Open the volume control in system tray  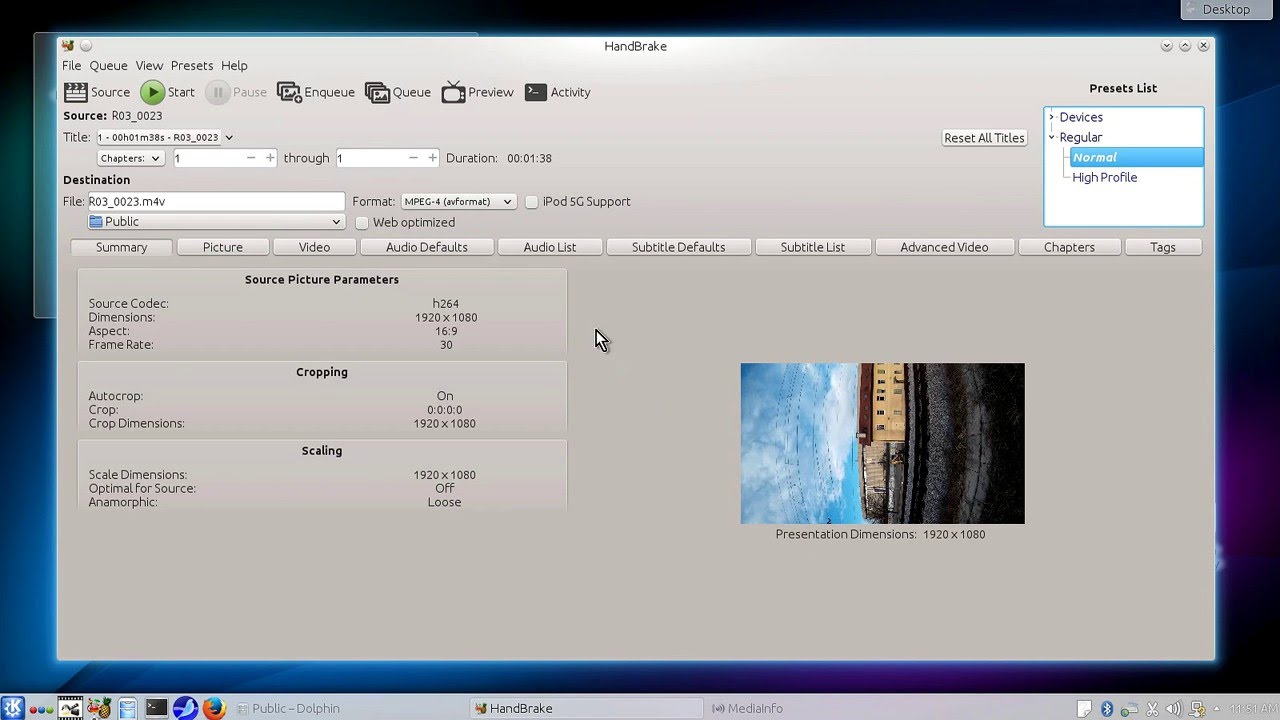pyautogui.click(x=1175, y=709)
